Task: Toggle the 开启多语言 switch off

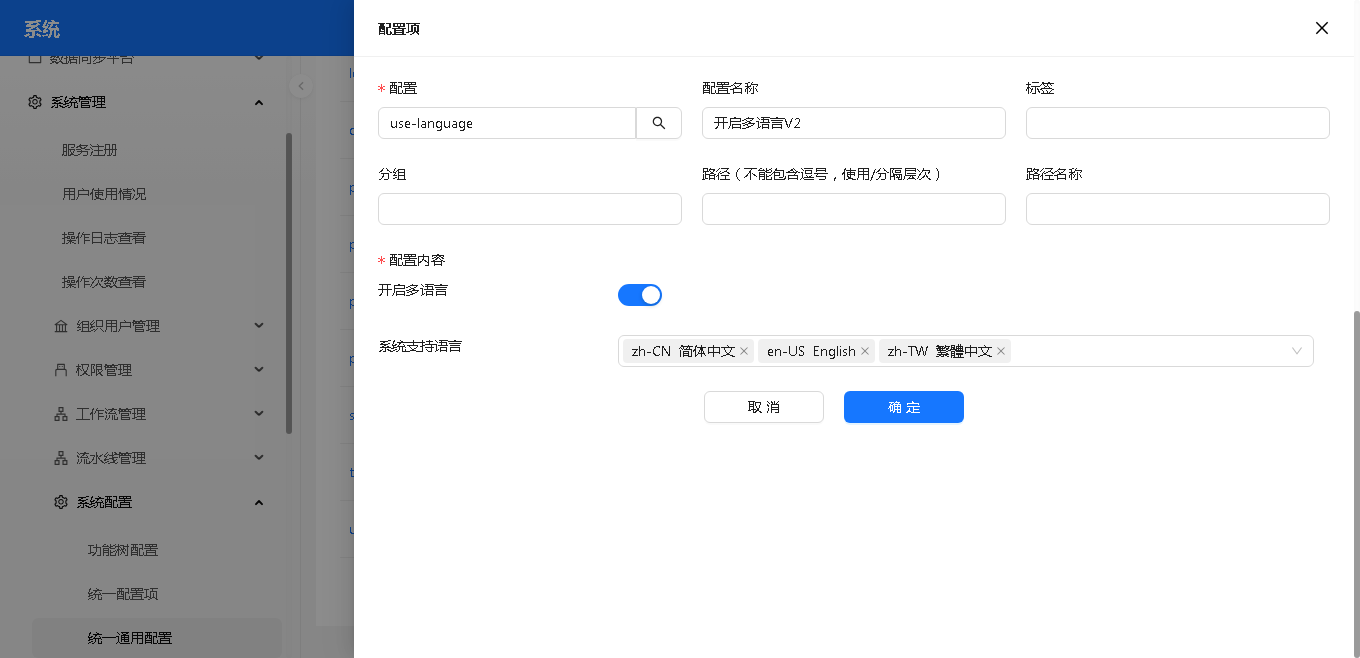Action: (x=640, y=295)
